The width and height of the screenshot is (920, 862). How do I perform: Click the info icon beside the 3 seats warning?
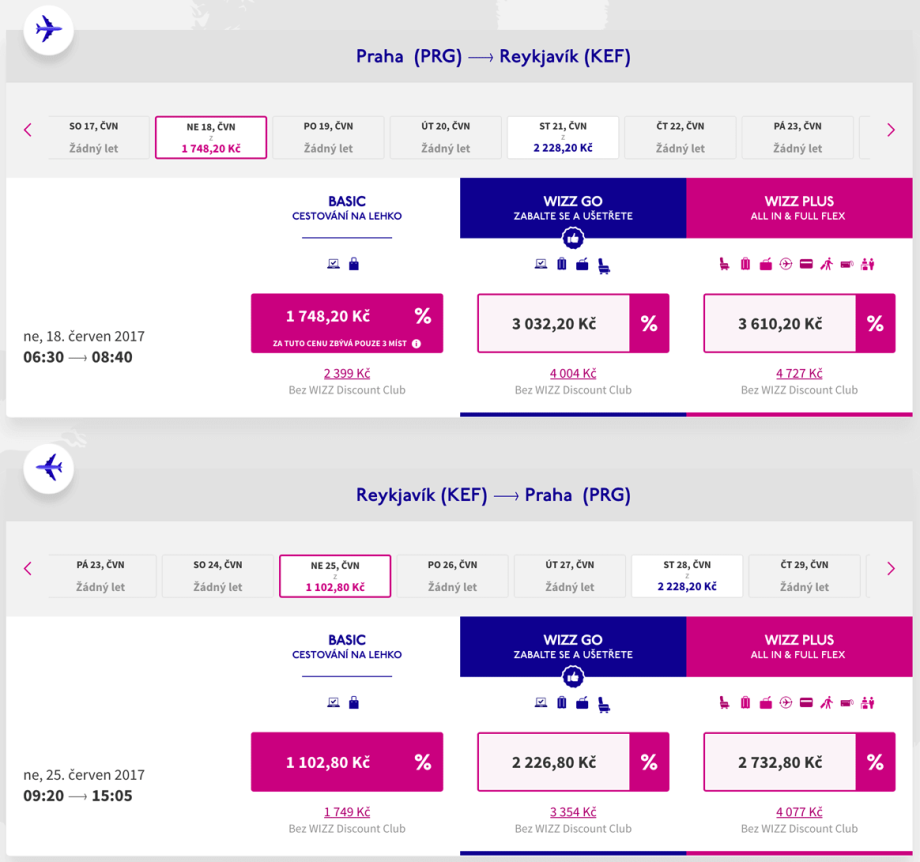point(416,344)
